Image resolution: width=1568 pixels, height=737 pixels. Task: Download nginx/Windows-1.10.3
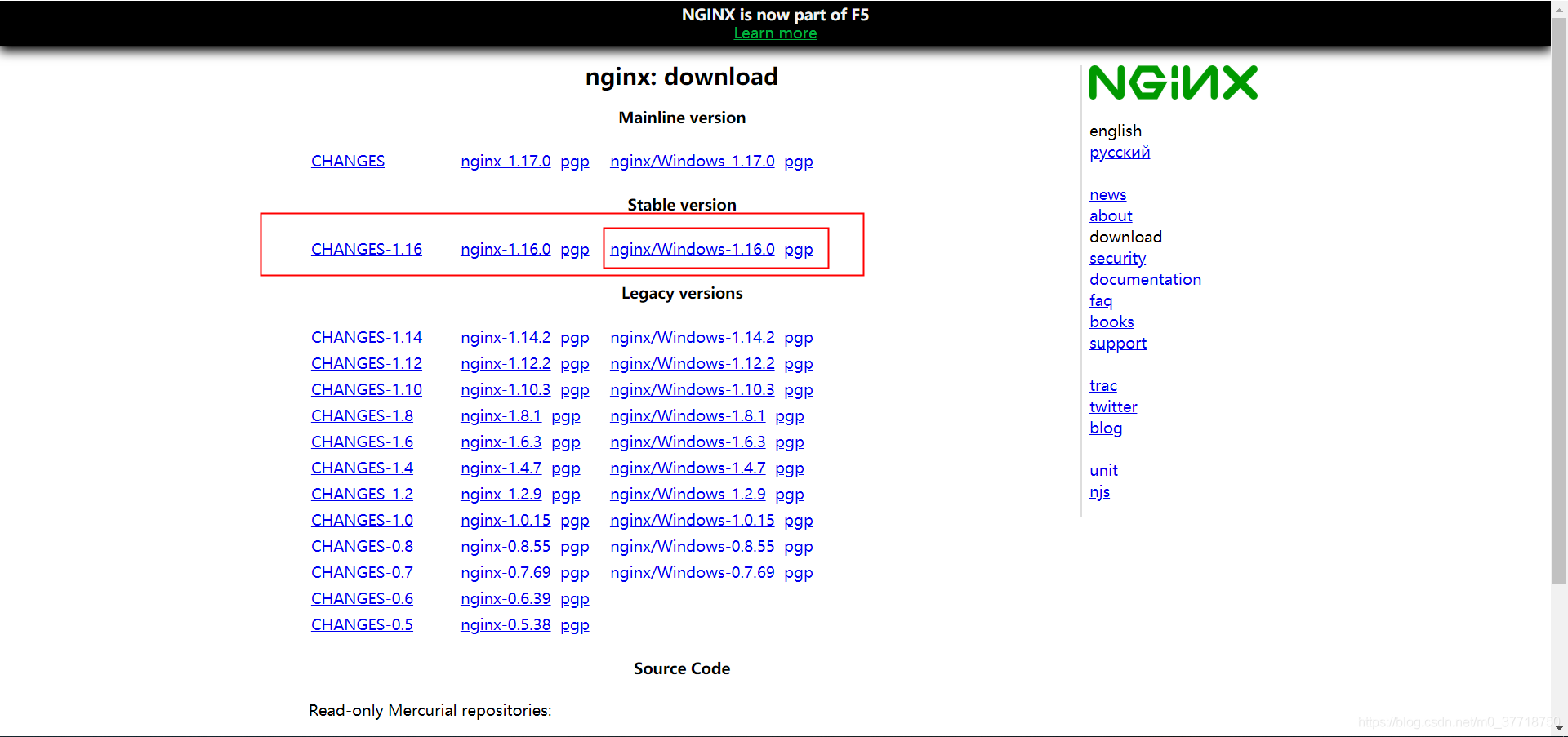(x=693, y=389)
